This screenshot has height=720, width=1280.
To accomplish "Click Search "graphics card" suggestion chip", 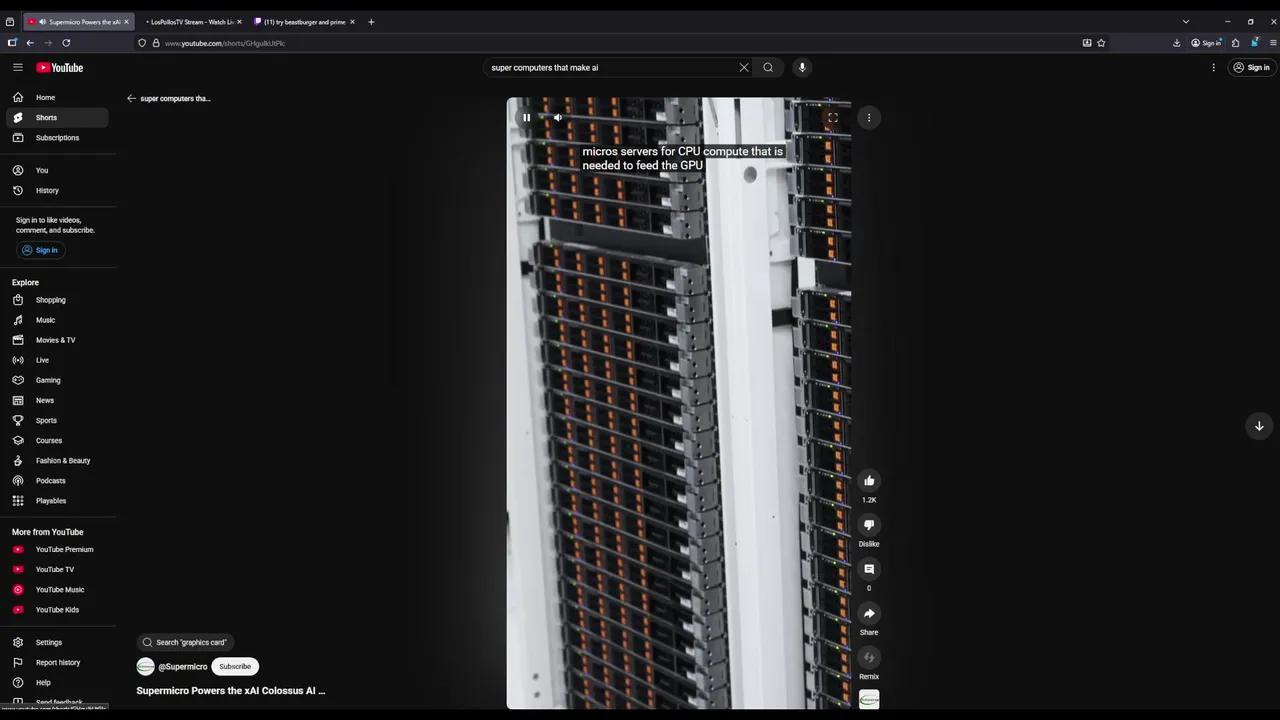I will [185, 642].
